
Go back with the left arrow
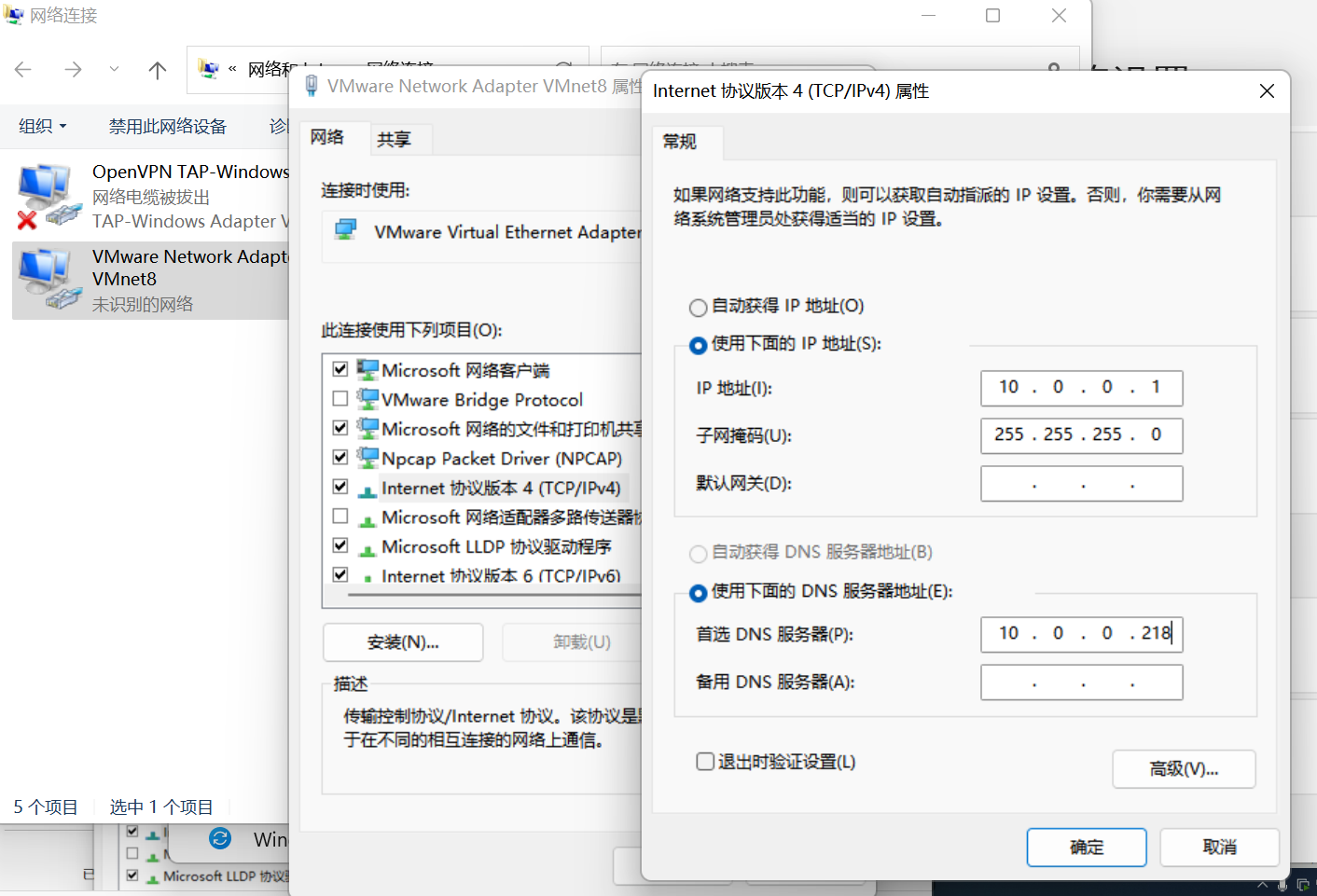(x=23, y=69)
